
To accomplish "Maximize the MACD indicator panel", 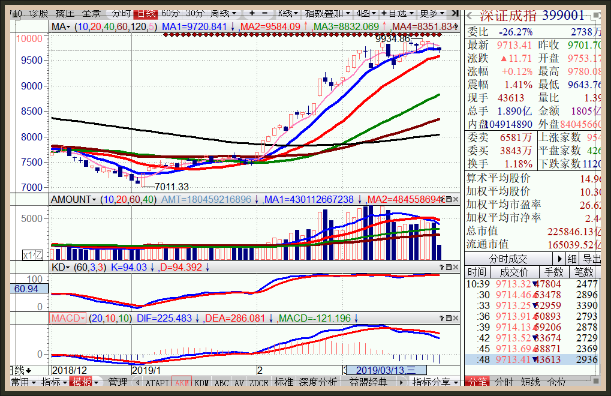I will pos(449,318).
